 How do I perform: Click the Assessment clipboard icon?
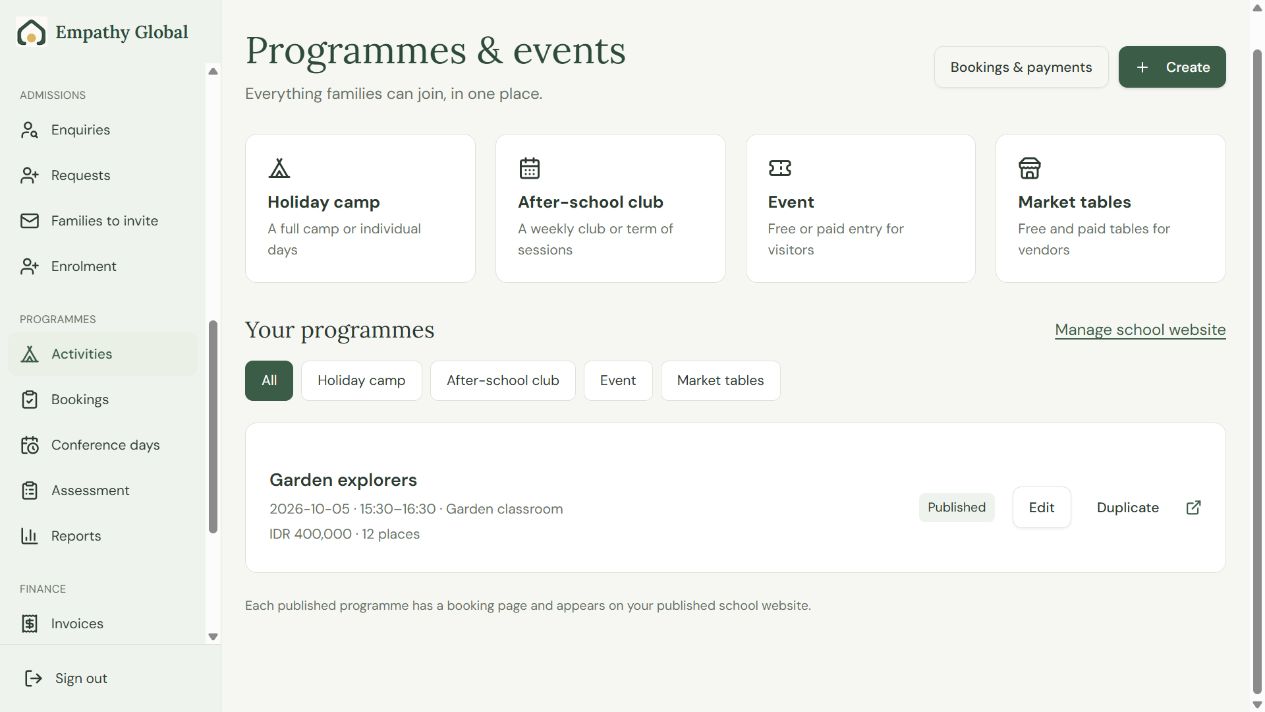pos(30,491)
